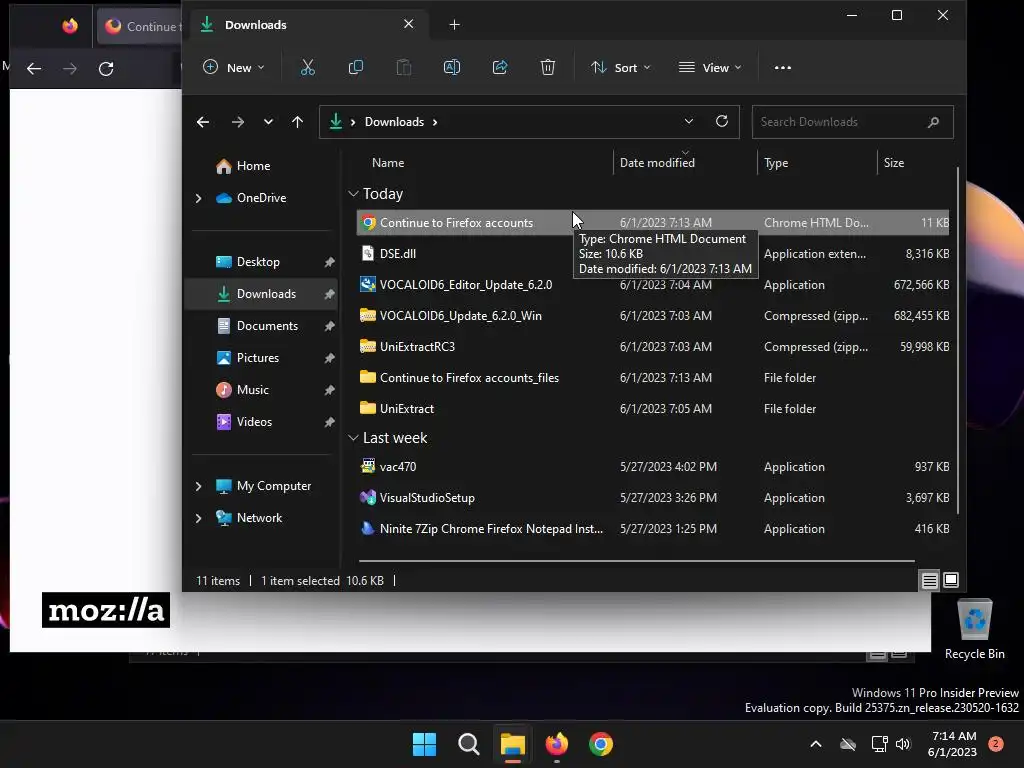Viewport: 1024px width, 768px height.
Task: Open taskbar Search
Action: tap(468, 744)
